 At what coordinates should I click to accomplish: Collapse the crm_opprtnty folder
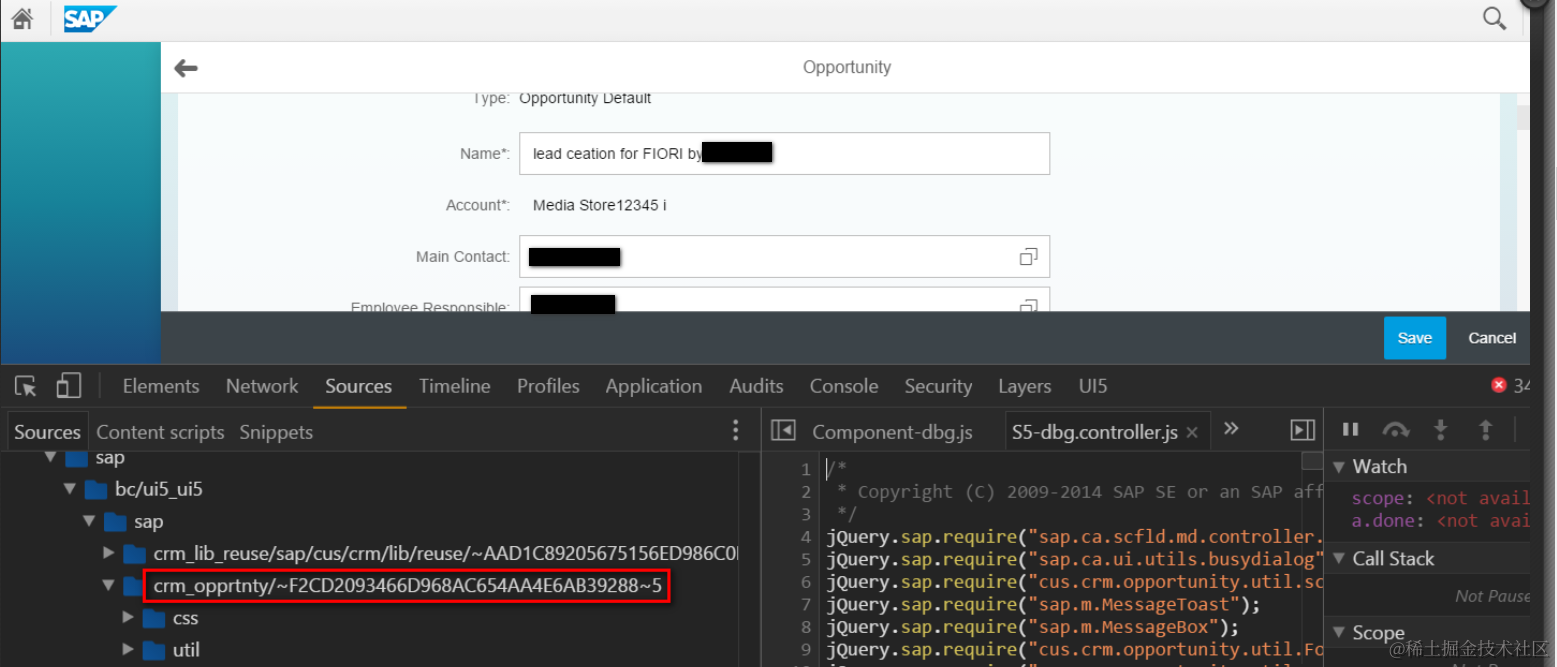pos(109,586)
